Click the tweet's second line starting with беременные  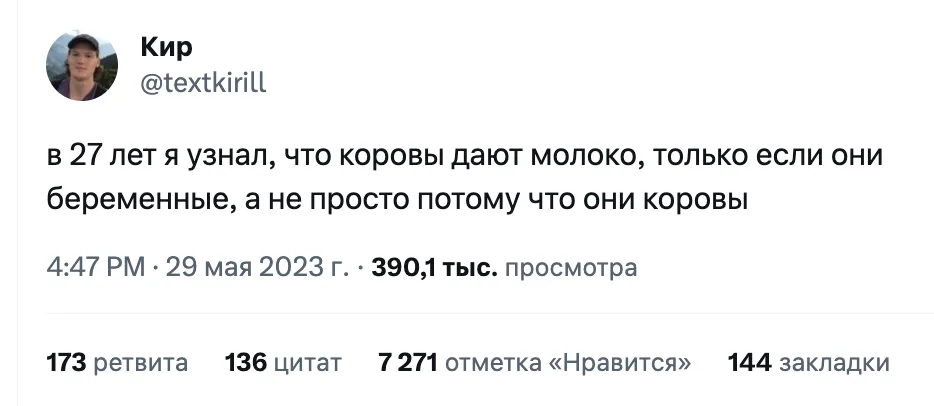click(x=397, y=200)
